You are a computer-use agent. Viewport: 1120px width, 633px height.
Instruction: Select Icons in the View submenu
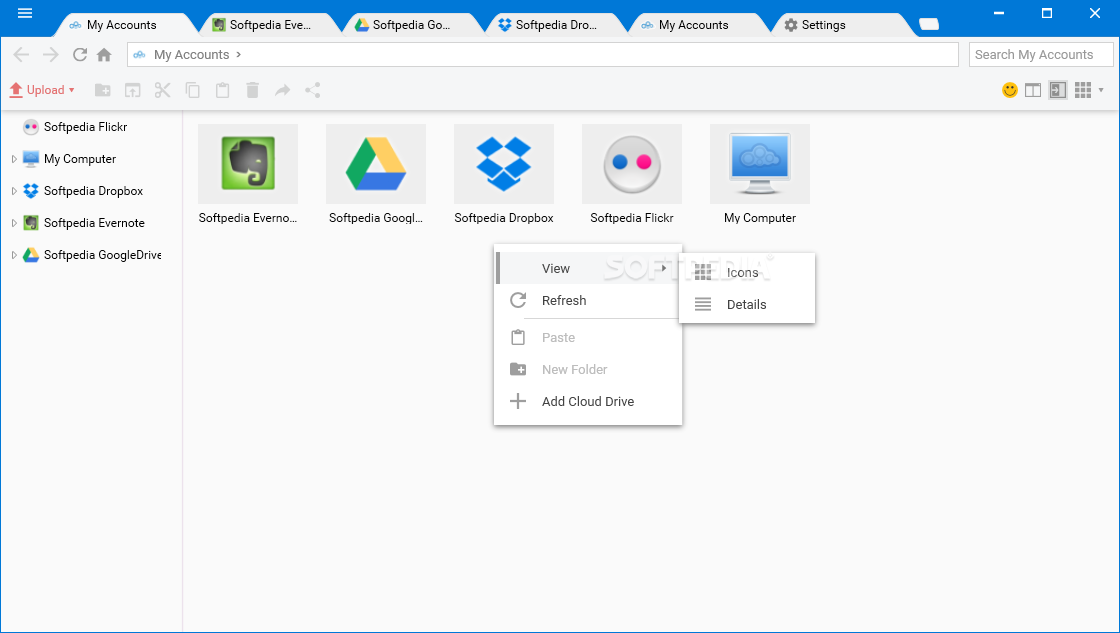click(x=746, y=272)
